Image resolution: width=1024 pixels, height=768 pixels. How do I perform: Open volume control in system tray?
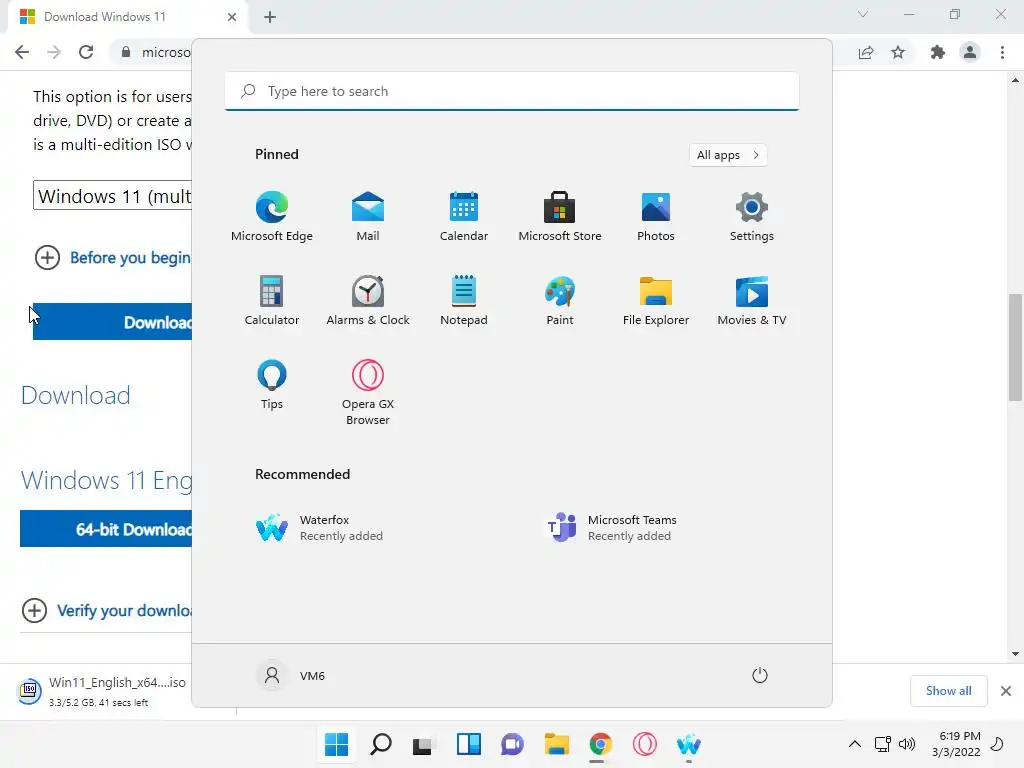coord(906,744)
